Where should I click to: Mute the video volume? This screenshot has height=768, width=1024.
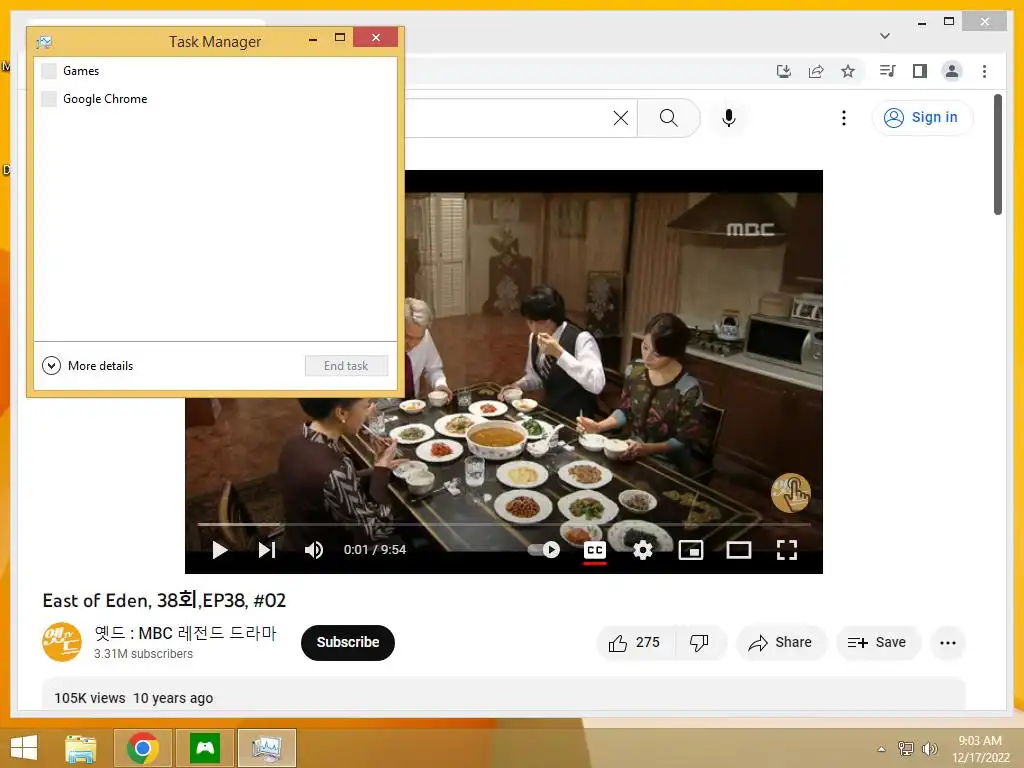313,550
